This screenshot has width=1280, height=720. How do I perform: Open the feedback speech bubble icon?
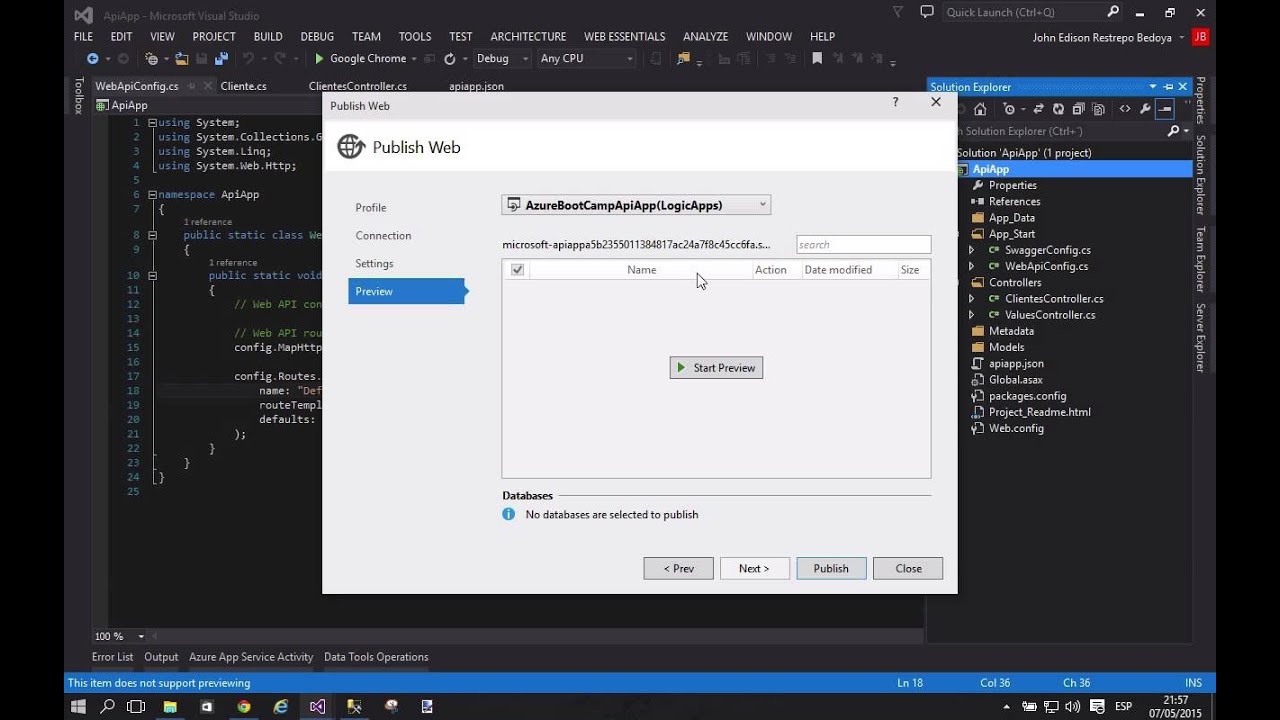click(926, 12)
